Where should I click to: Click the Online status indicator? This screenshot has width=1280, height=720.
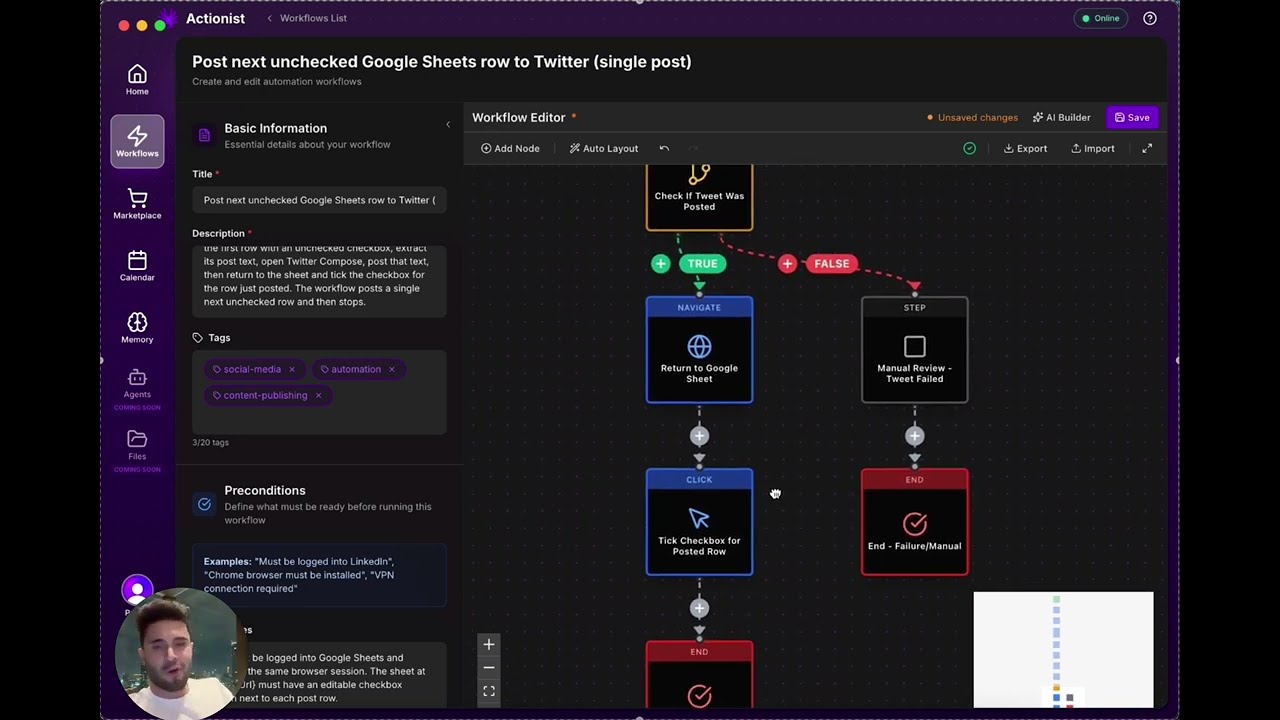point(1101,18)
